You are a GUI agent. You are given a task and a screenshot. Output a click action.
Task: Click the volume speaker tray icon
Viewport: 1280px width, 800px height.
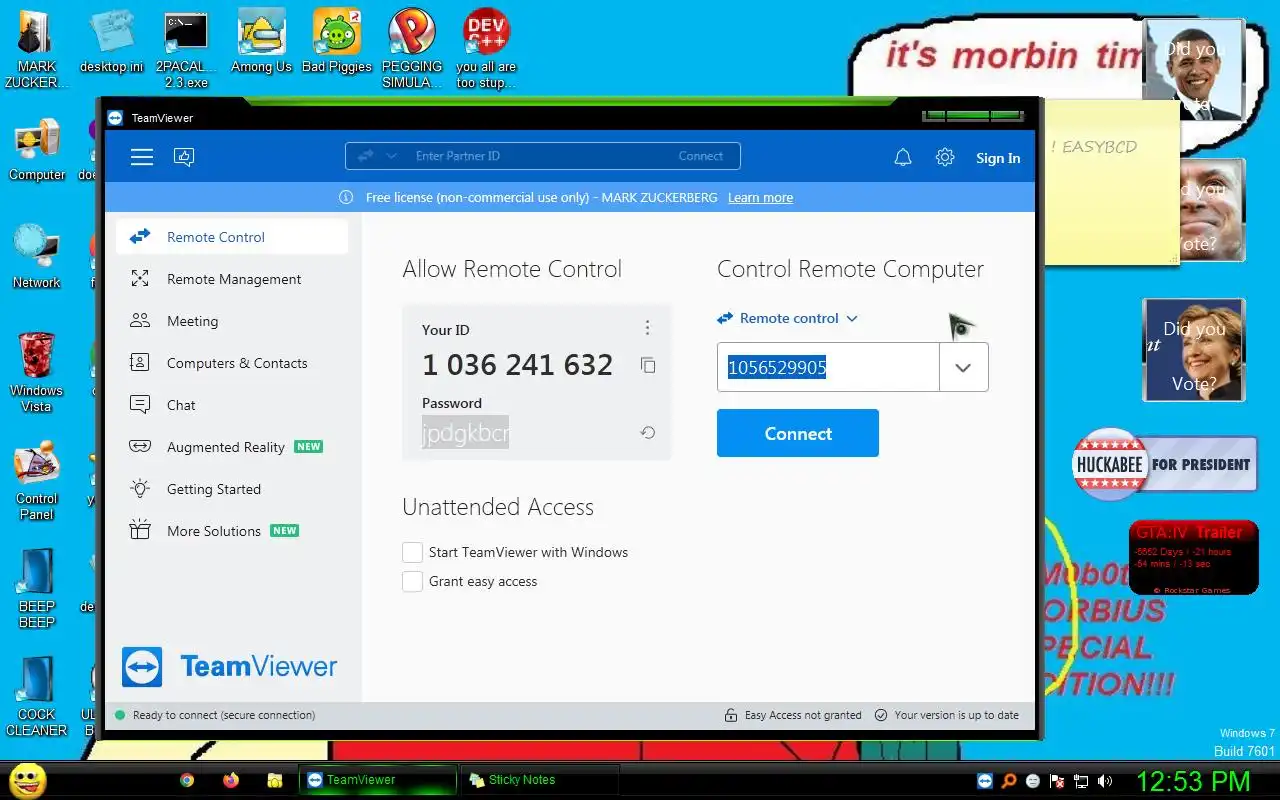[1105, 781]
